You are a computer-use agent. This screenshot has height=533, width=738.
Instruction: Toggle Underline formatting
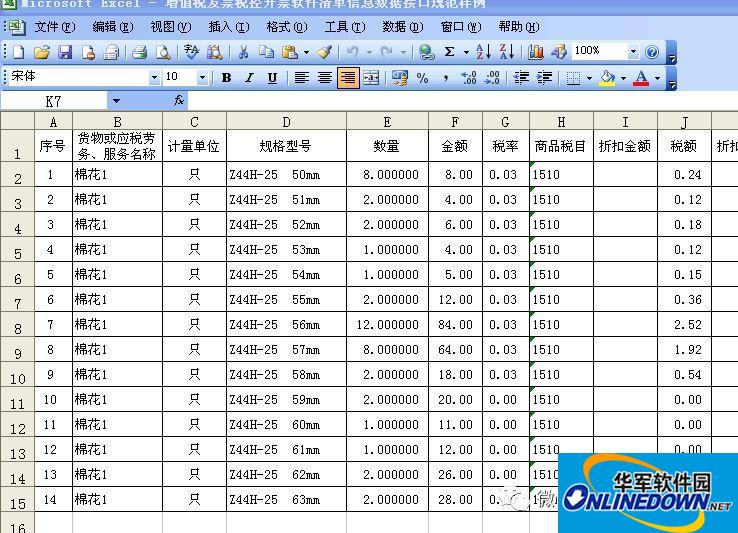click(x=272, y=78)
